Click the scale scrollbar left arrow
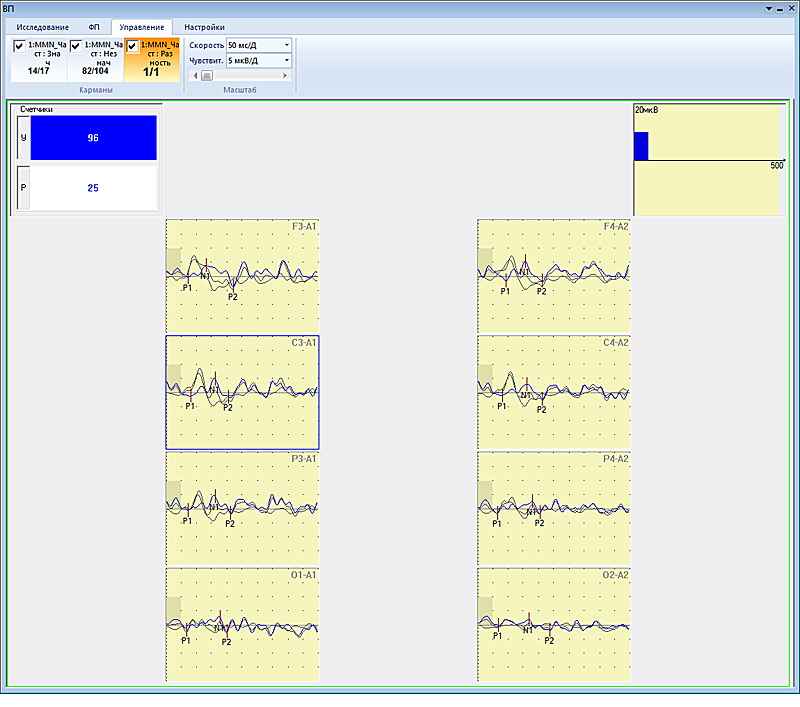800x707 pixels. (x=195, y=75)
